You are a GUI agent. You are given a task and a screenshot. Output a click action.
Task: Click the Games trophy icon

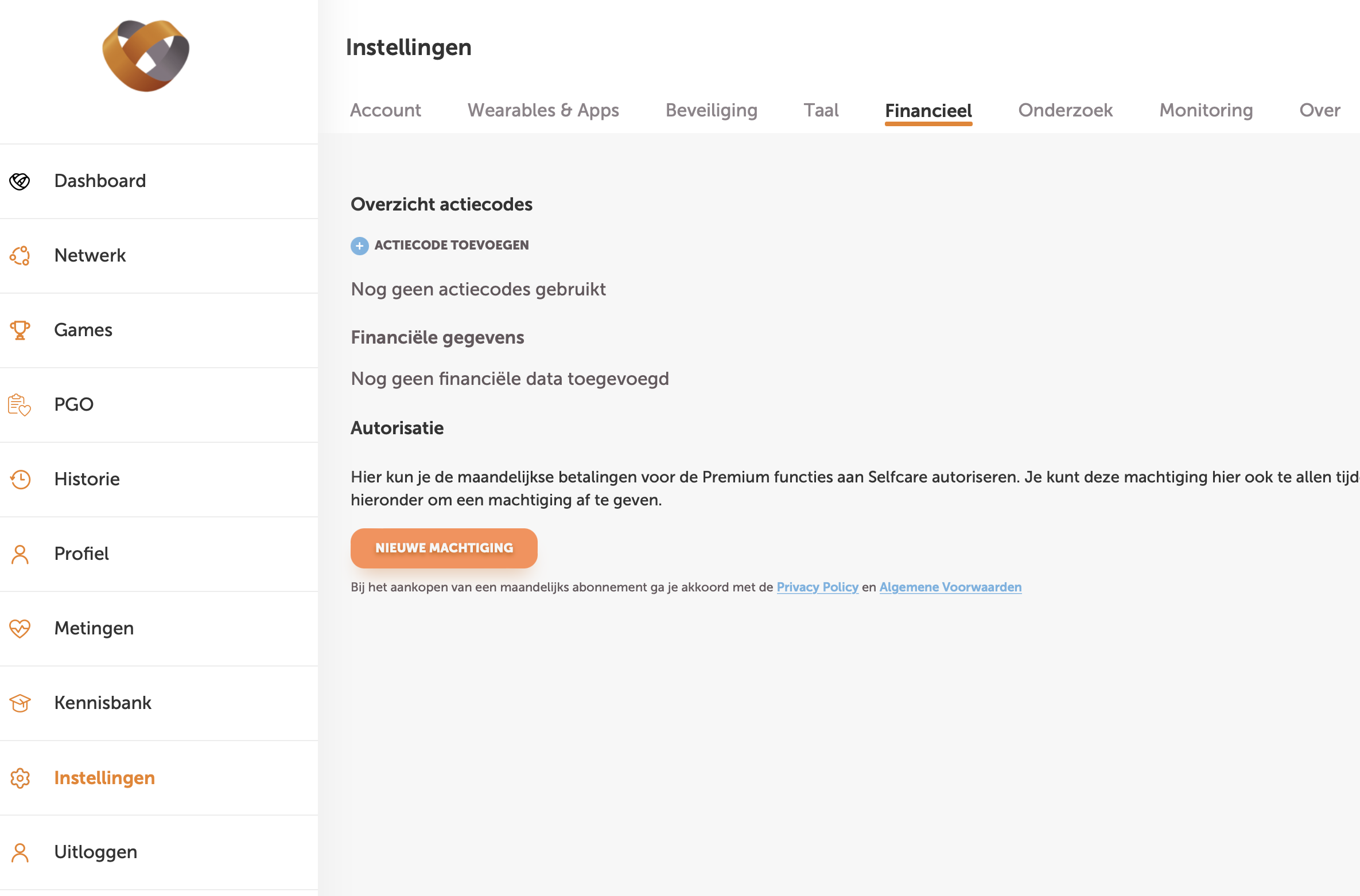click(x=20, y=330)
